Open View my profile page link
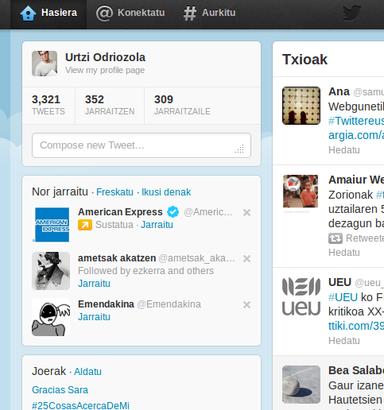The width and height of the screenshot is (384, 410). [105, 70]
